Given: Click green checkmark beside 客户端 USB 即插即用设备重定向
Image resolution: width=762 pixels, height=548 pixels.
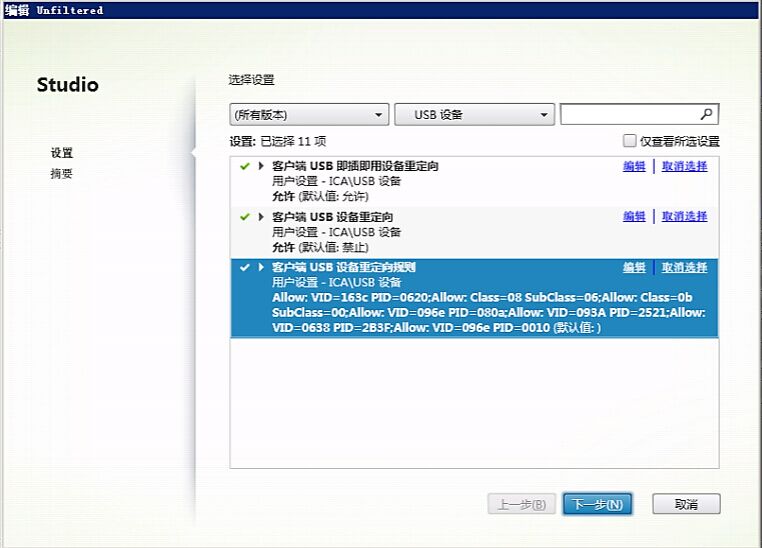Looking at the screenshot, I should pos(244,166).
